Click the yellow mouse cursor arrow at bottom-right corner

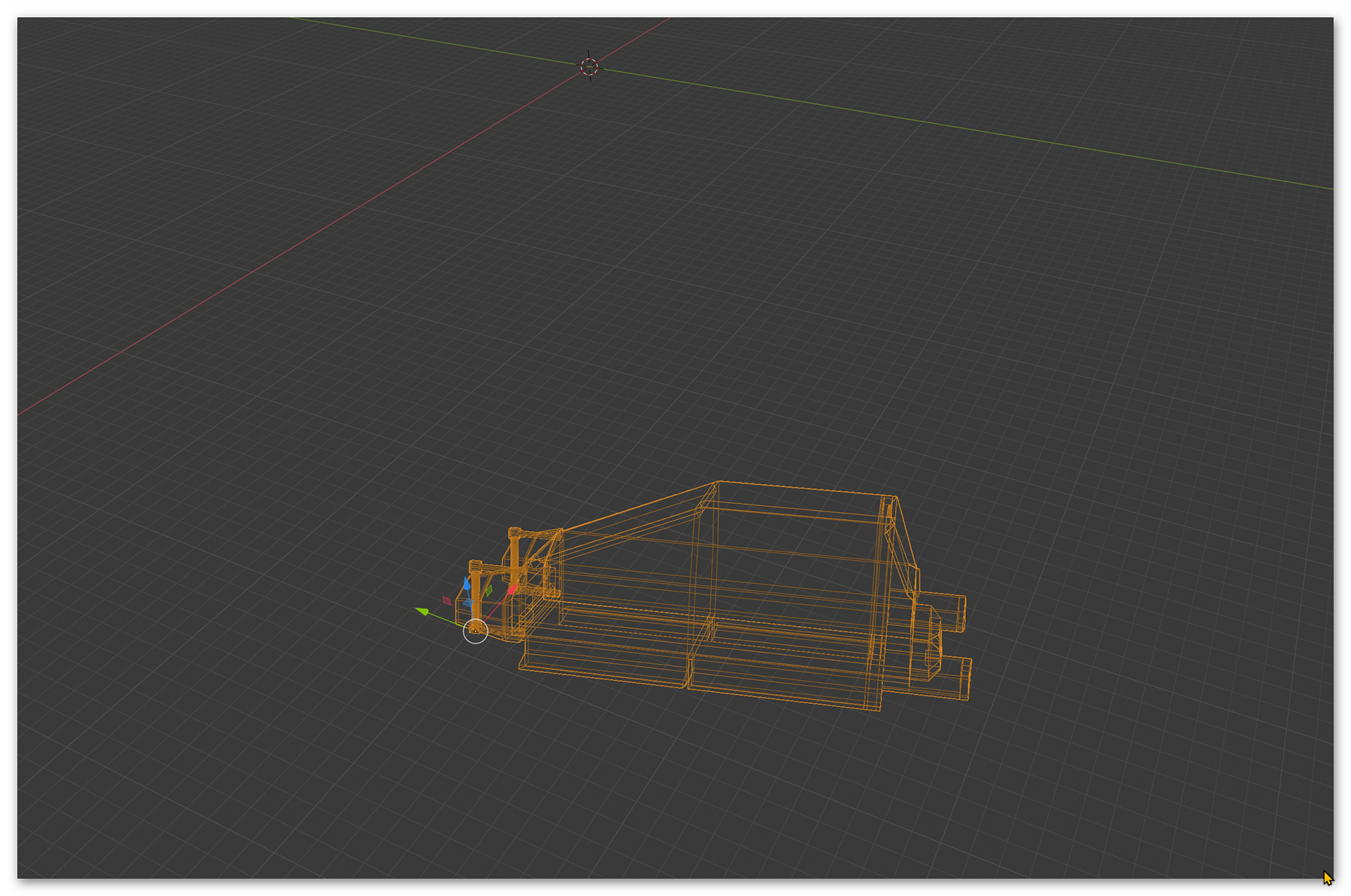(1326, 876)
